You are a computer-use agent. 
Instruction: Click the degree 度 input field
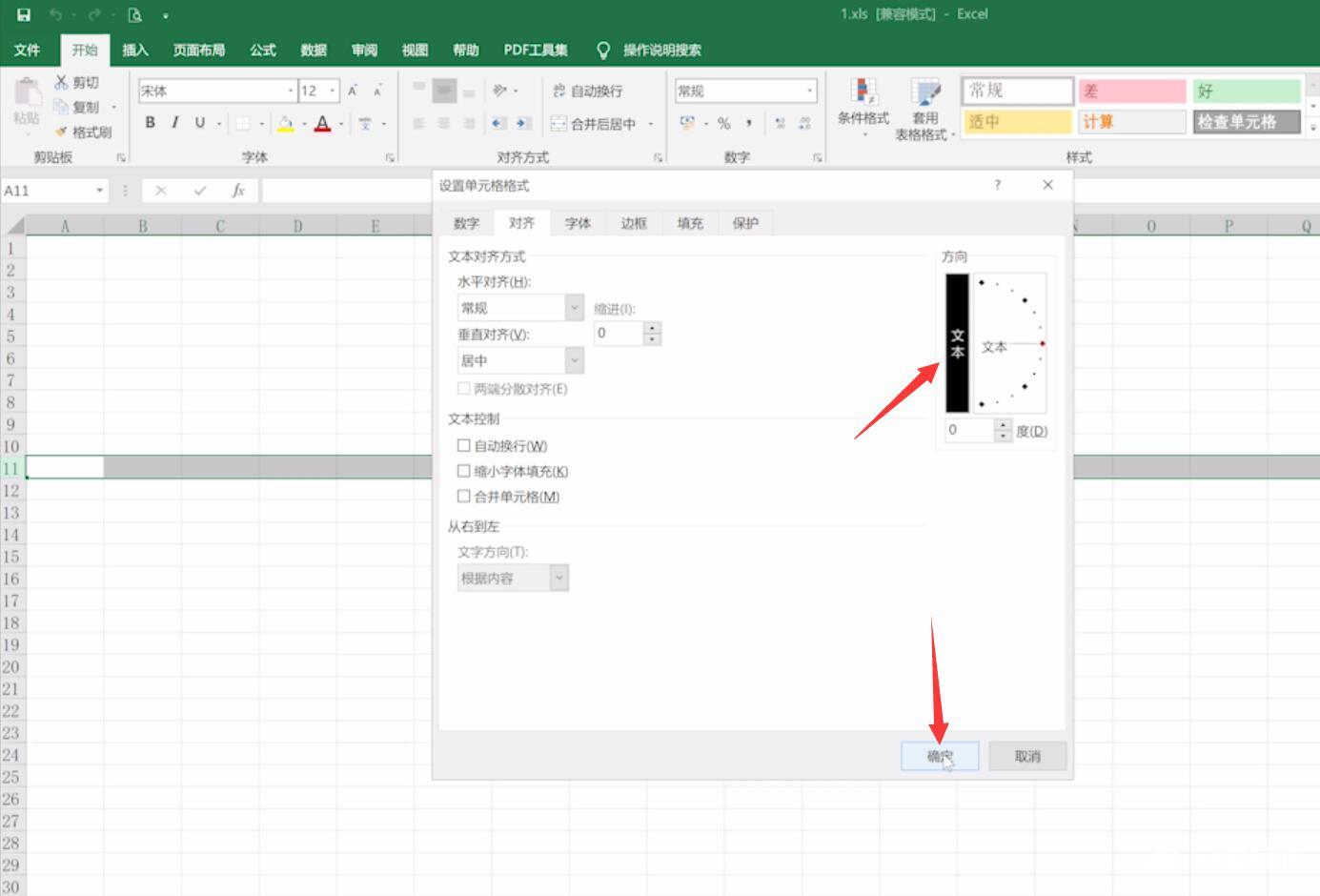click(x=969, y=430)
